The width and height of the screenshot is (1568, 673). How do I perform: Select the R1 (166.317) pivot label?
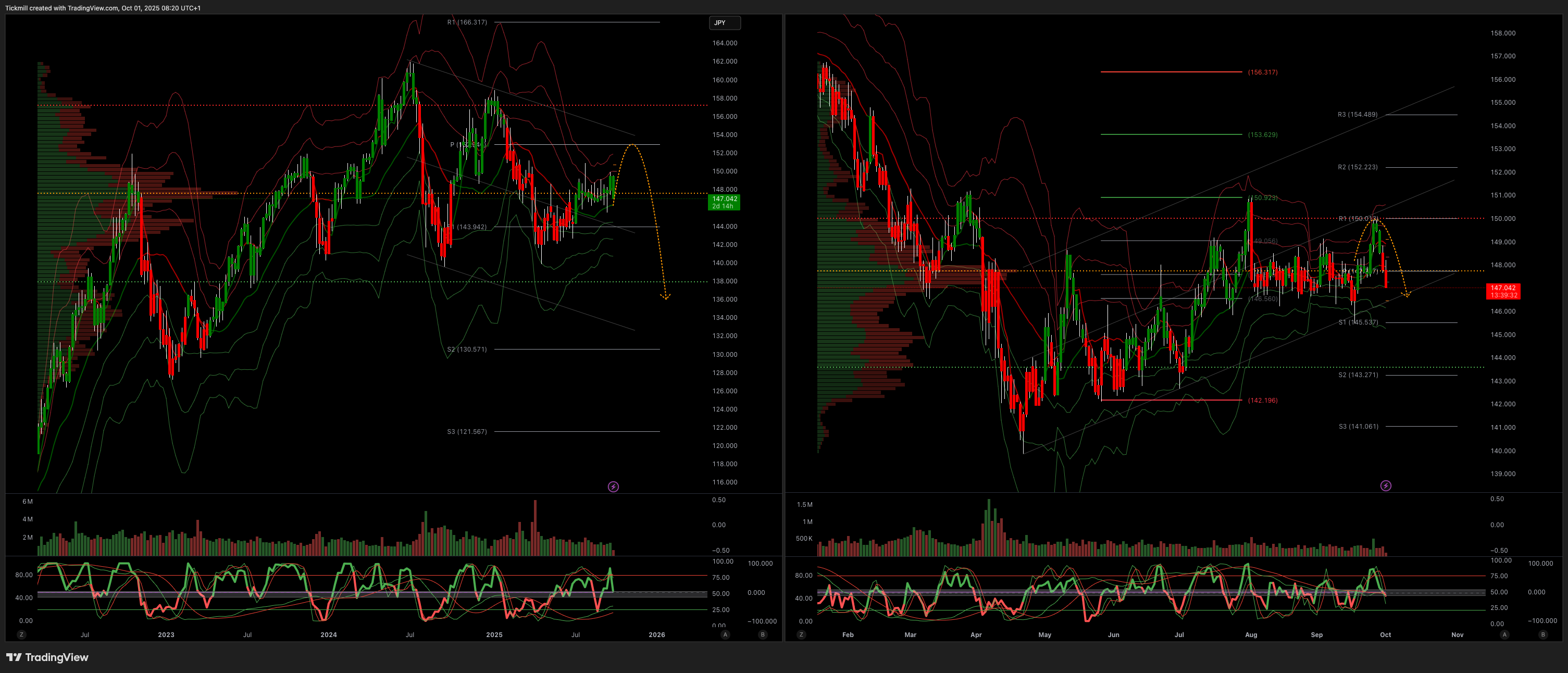point(467,22)
